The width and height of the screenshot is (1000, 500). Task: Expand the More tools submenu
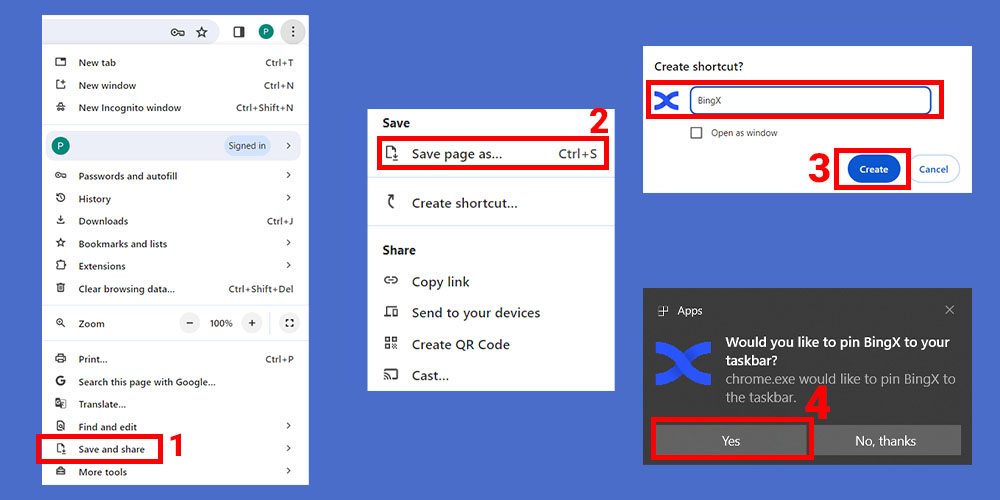point(103,472)
